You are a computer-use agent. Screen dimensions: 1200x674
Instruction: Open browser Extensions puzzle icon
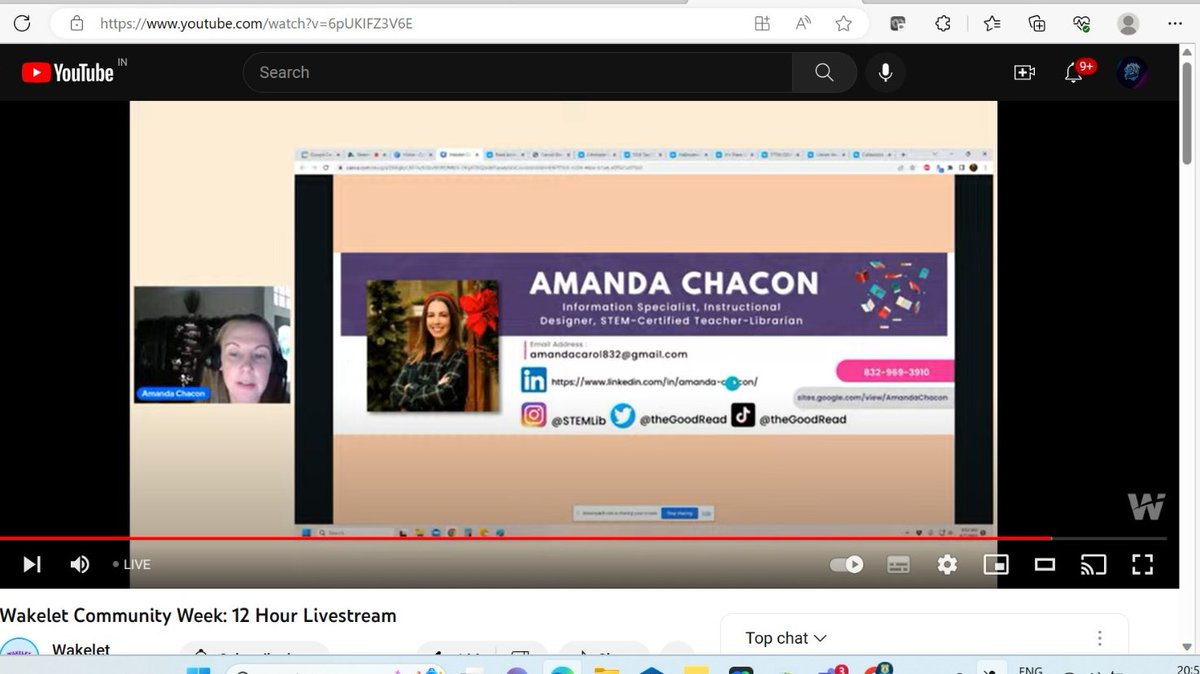(943, 23)
